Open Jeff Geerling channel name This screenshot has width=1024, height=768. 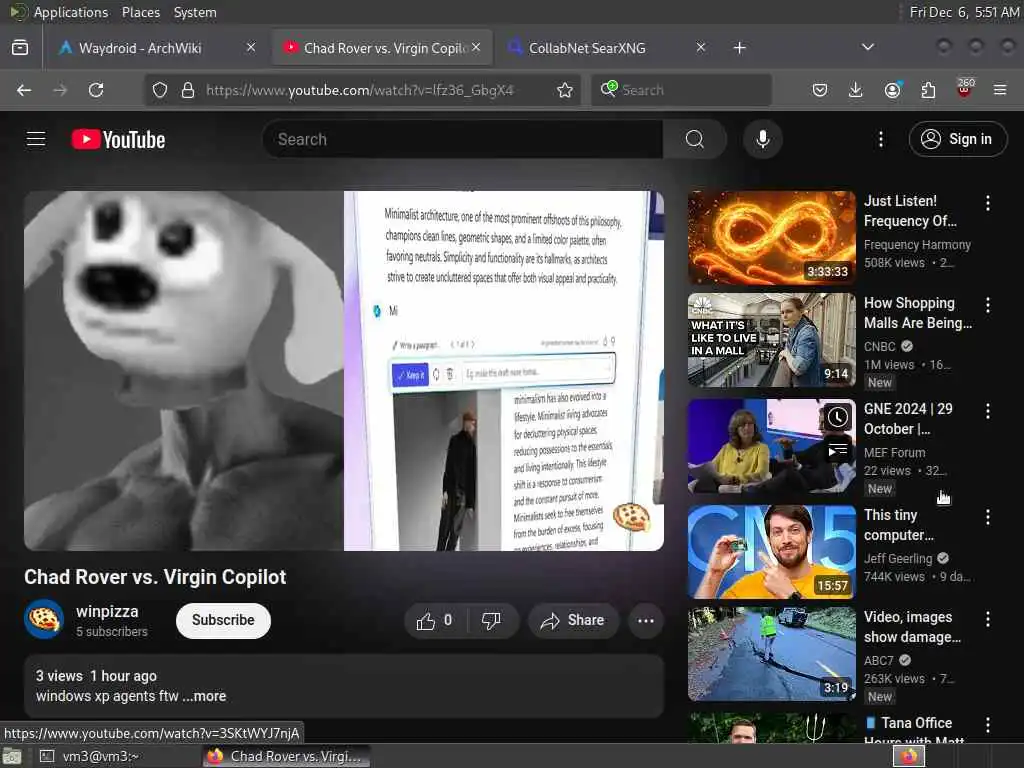[x=898, y=558]
